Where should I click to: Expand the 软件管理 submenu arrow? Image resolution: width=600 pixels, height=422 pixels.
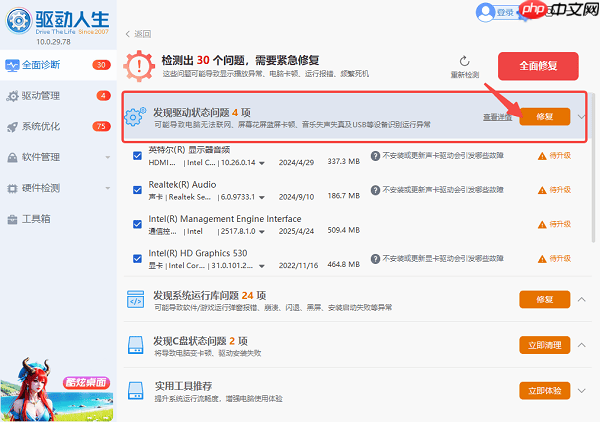click(108, 157)
